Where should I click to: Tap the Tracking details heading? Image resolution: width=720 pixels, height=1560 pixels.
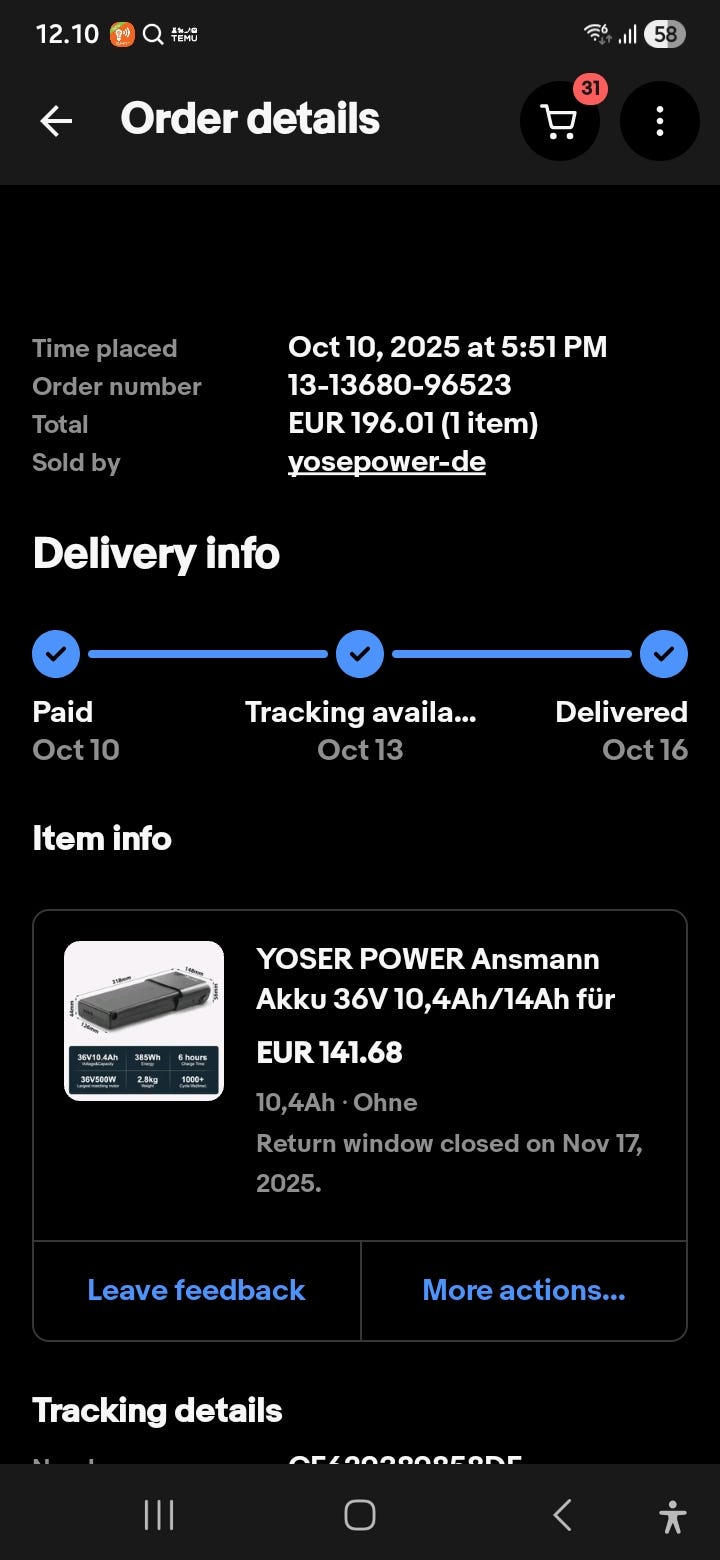pos(157,1410)
